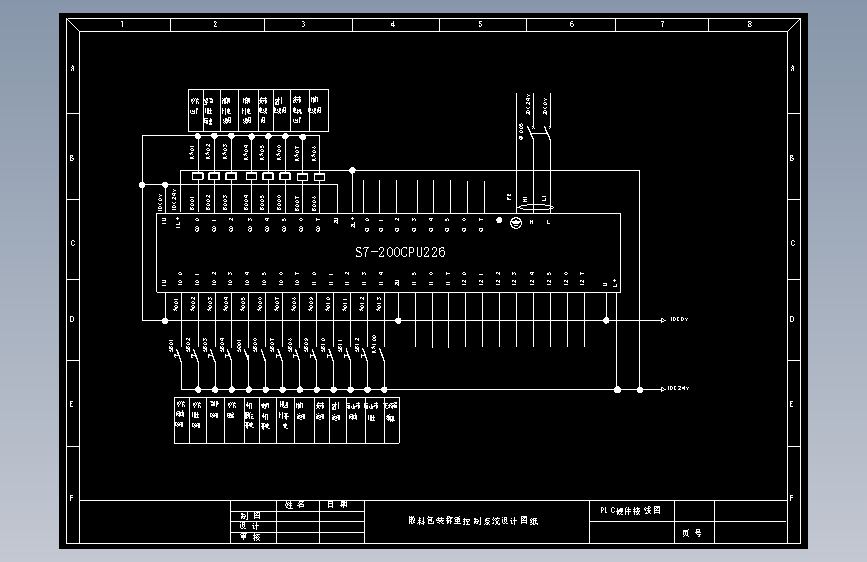Select column marker 4 in the top ruler
This screenshot has height=562, width=867.
tap(393, 24)
